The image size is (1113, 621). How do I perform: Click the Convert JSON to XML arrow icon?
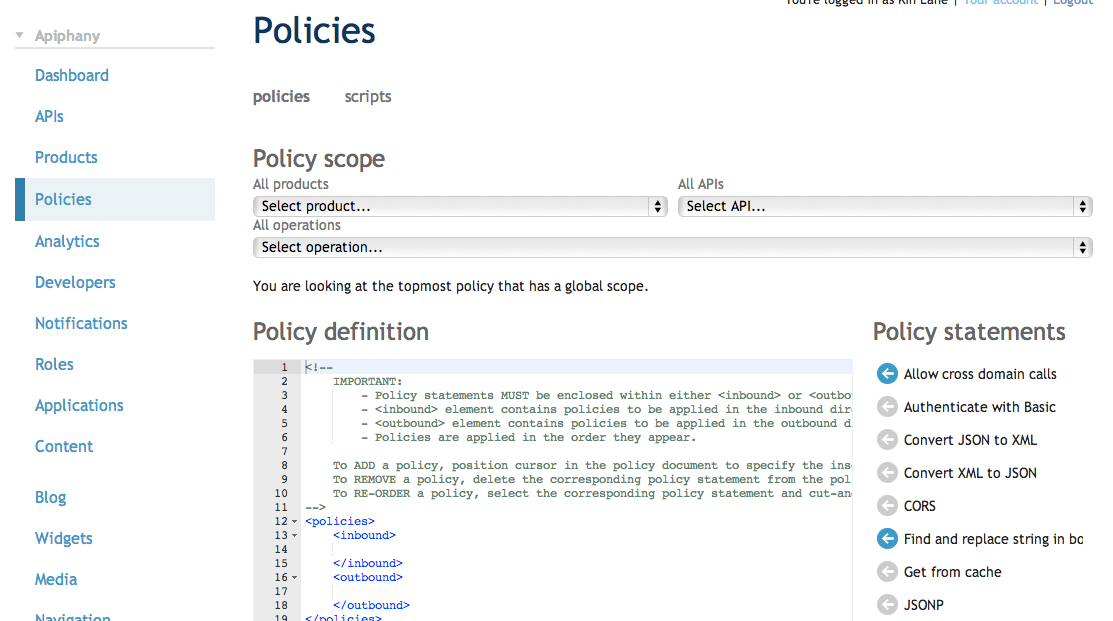pos(887,439)
